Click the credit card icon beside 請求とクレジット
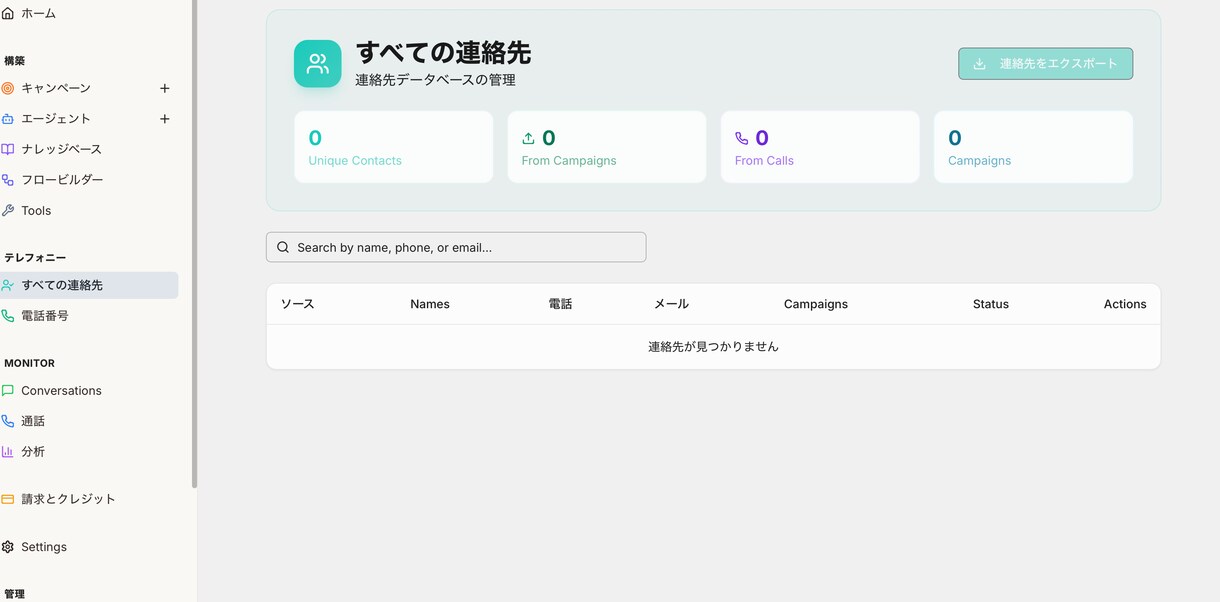This screenshot has height=602, width=1220. [x=8, y=499]
